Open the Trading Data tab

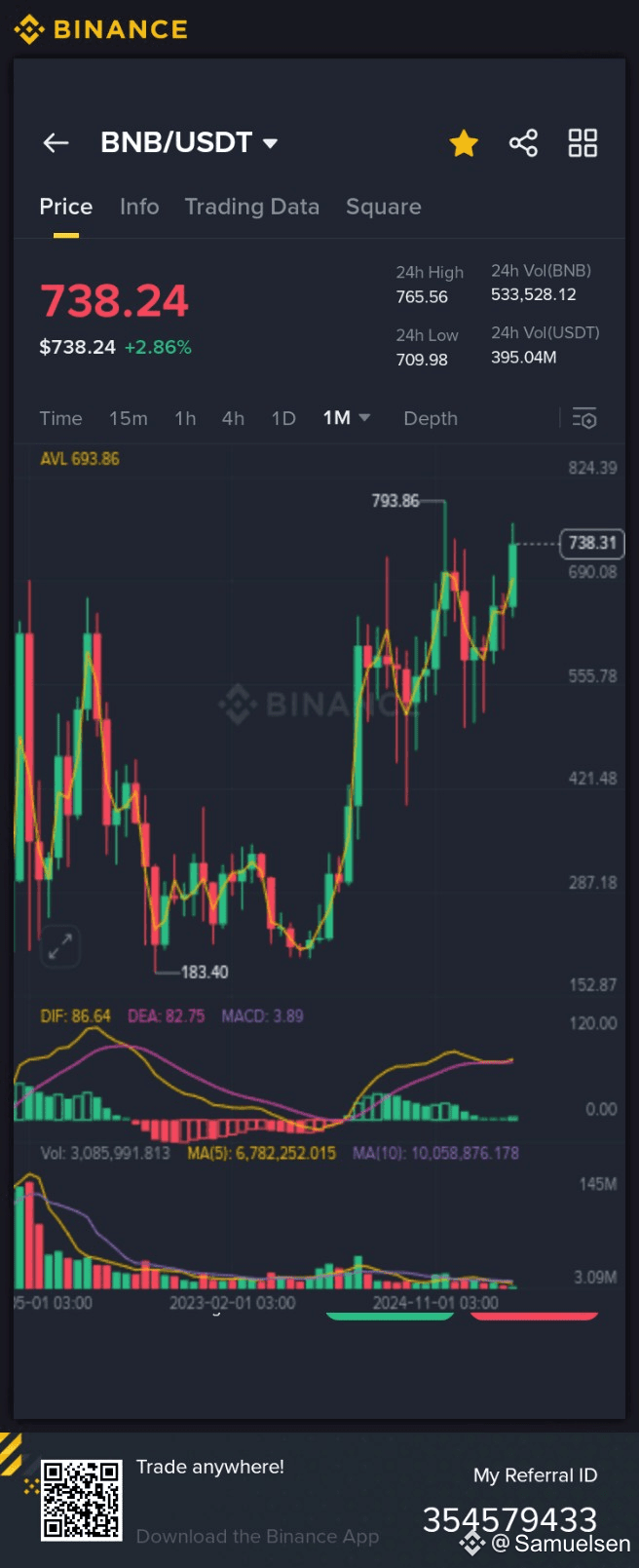pos(252,207)
